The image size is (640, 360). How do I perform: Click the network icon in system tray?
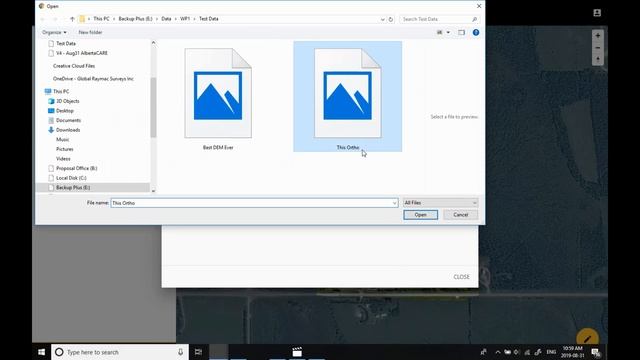point(527,352)
